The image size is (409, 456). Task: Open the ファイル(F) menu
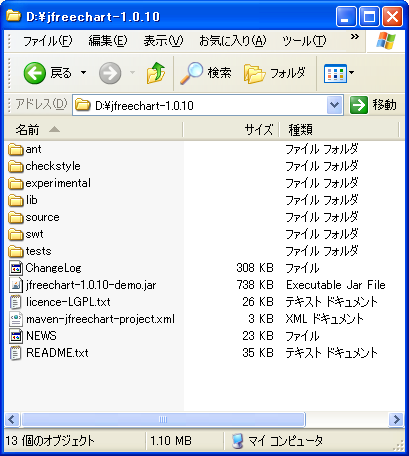47,41
